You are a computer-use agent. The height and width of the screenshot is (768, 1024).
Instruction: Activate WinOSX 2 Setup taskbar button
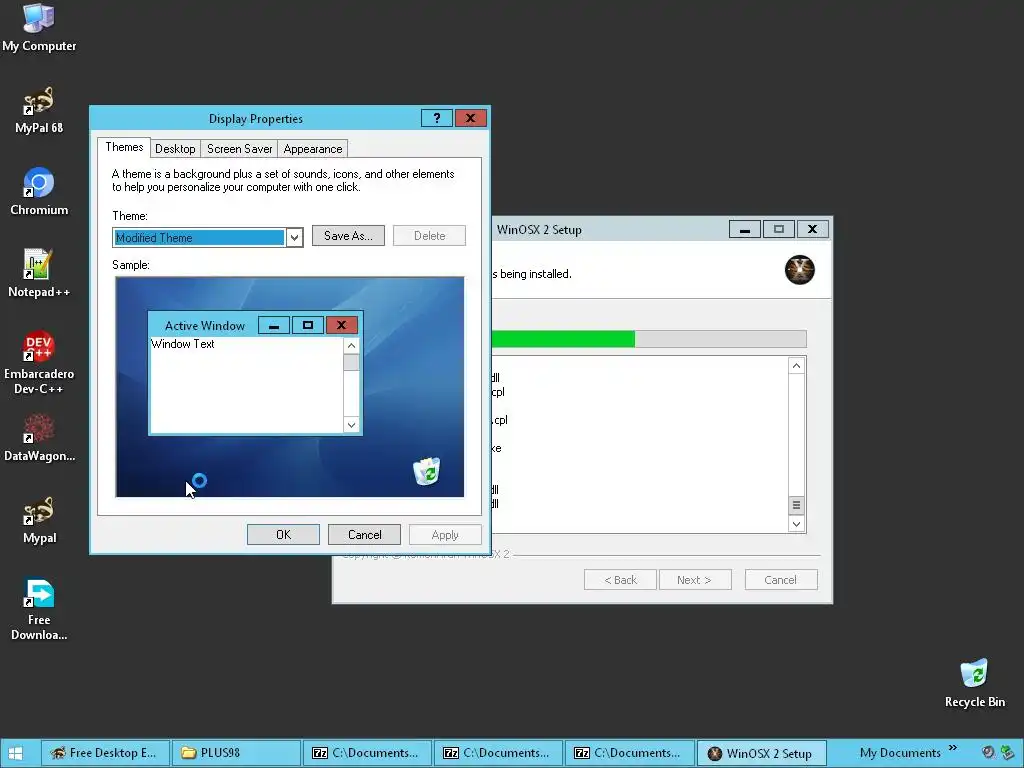[x=761, y=753]
